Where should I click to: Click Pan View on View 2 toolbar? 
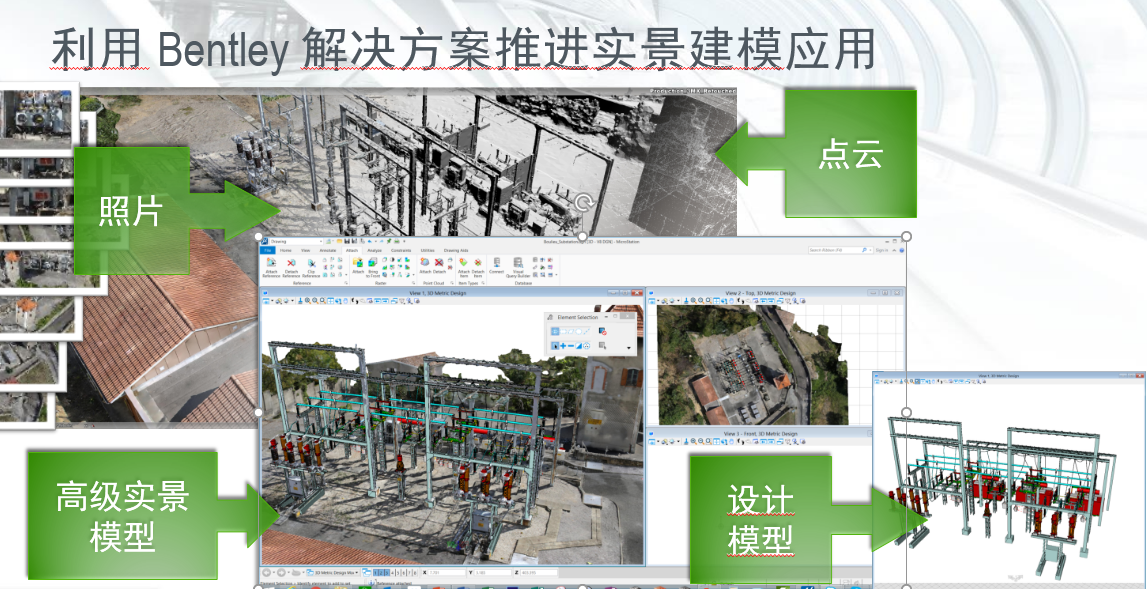tap(731, 301)
